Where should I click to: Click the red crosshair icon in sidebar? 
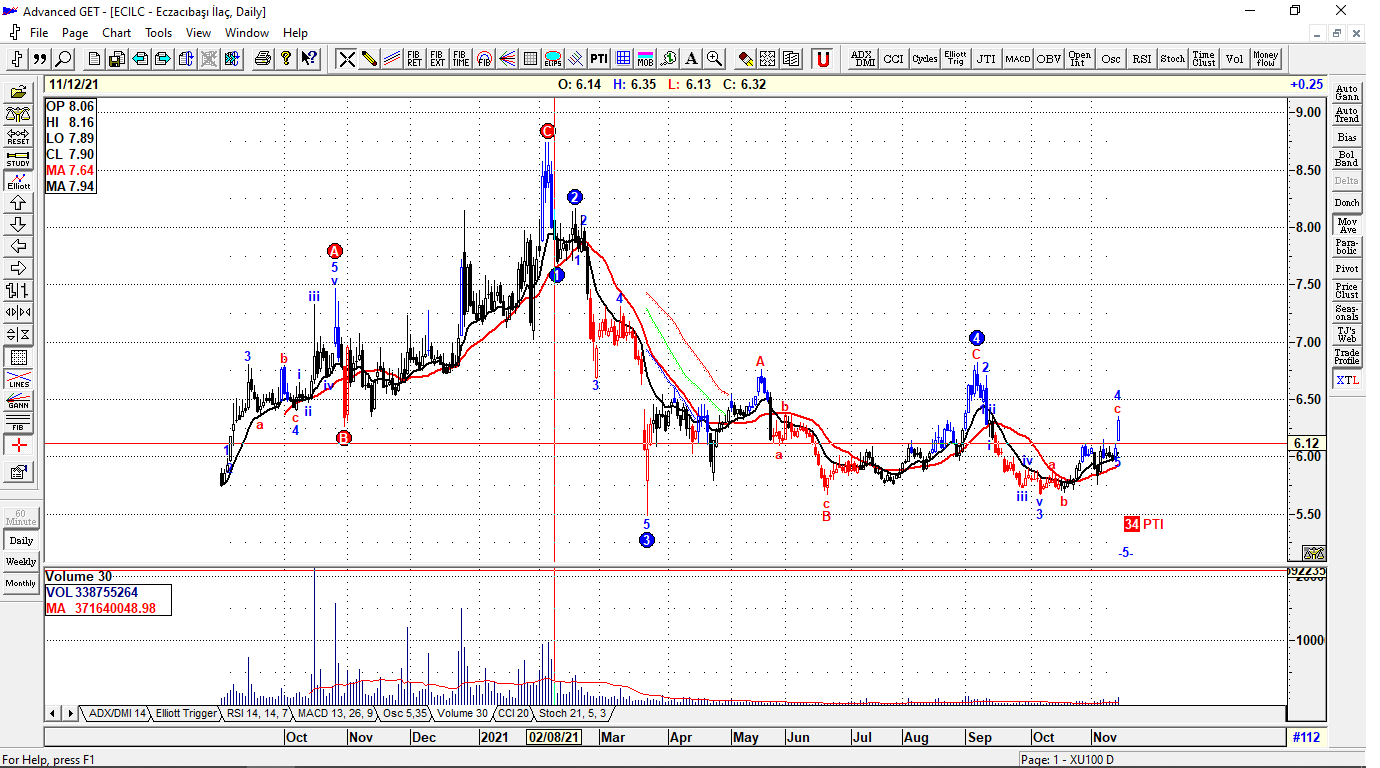[18, 445]
